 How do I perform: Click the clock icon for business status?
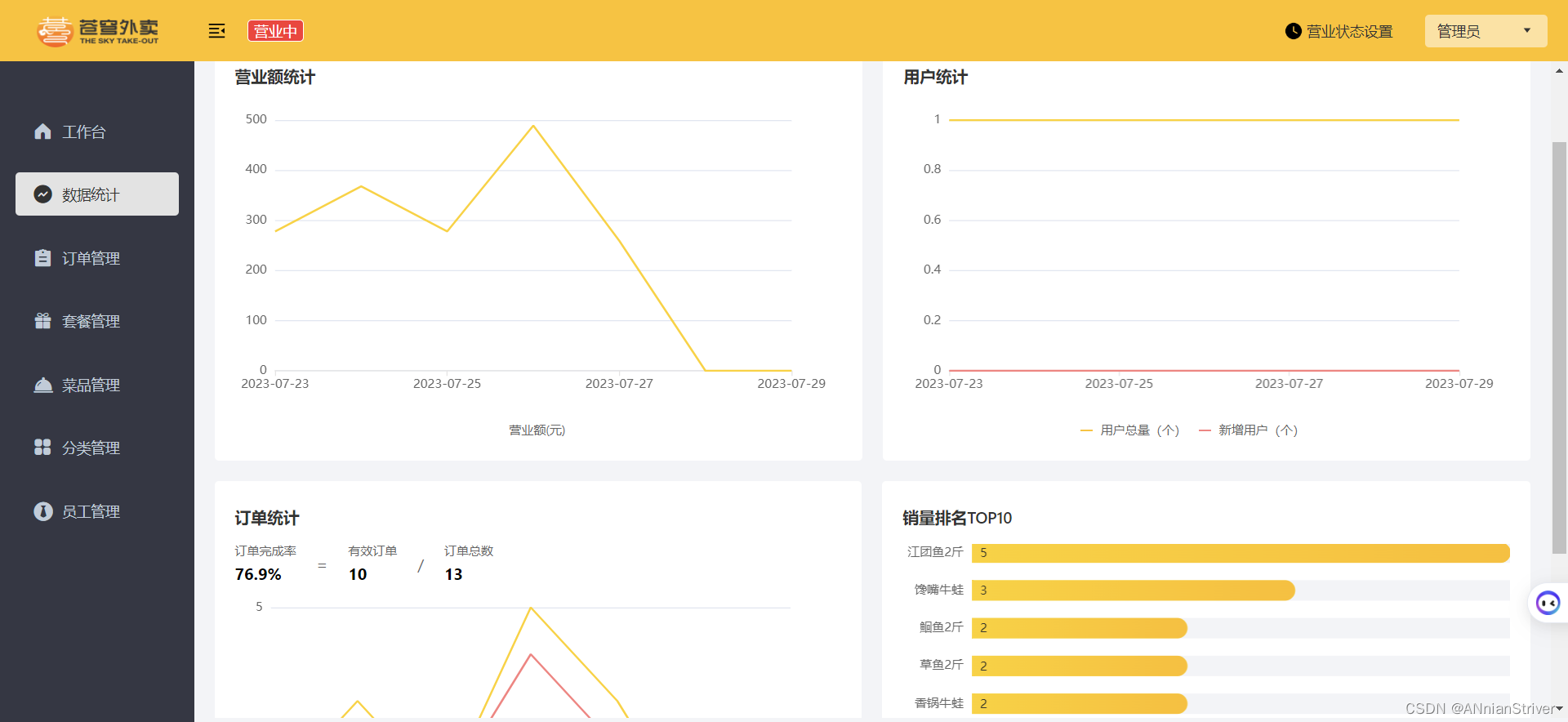point(1293,31)
